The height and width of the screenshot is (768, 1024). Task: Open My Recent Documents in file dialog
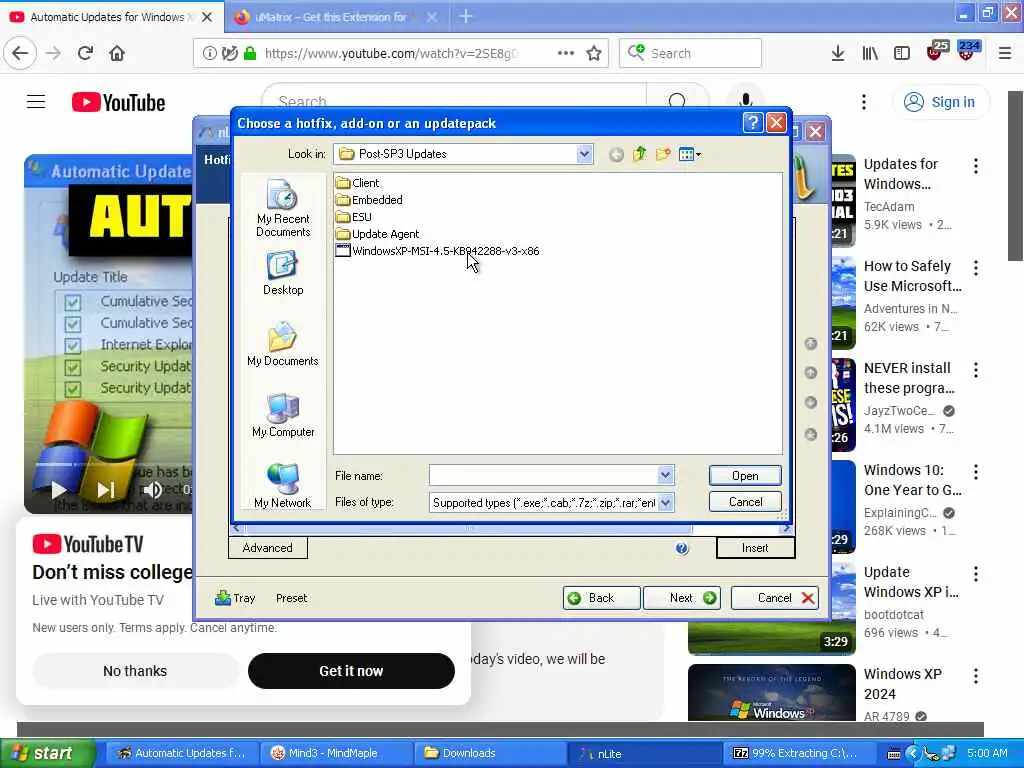[283, 208]
